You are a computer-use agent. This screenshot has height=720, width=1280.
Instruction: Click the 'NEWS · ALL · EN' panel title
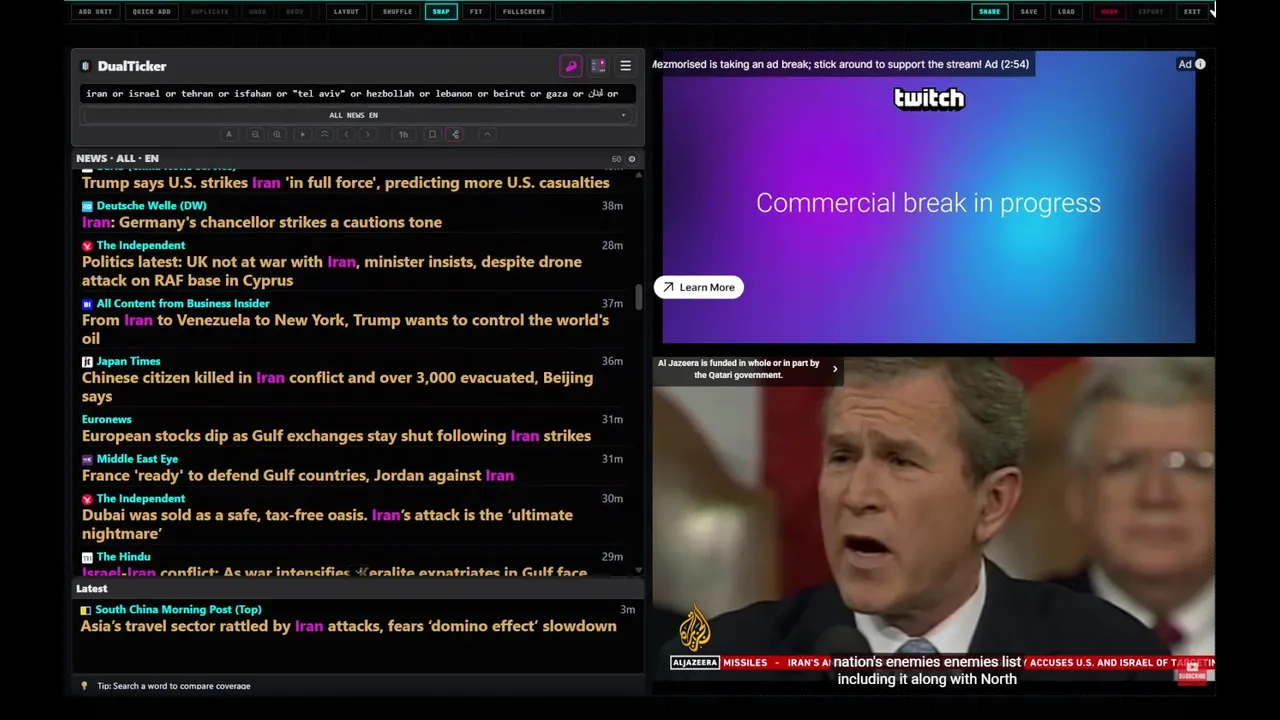coord(117,158)
